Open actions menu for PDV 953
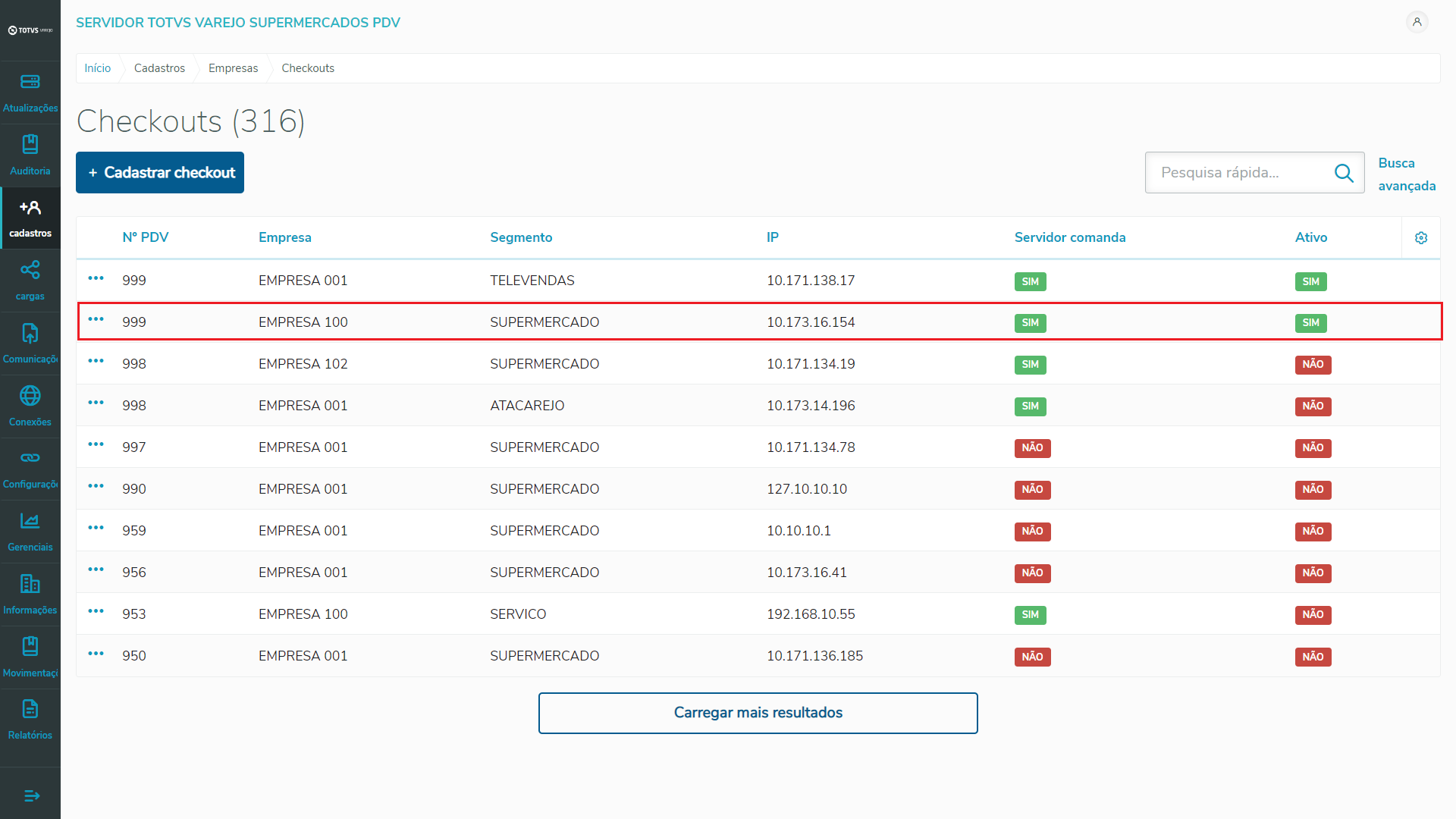The image size is (1456, 819). coord(96,611)
